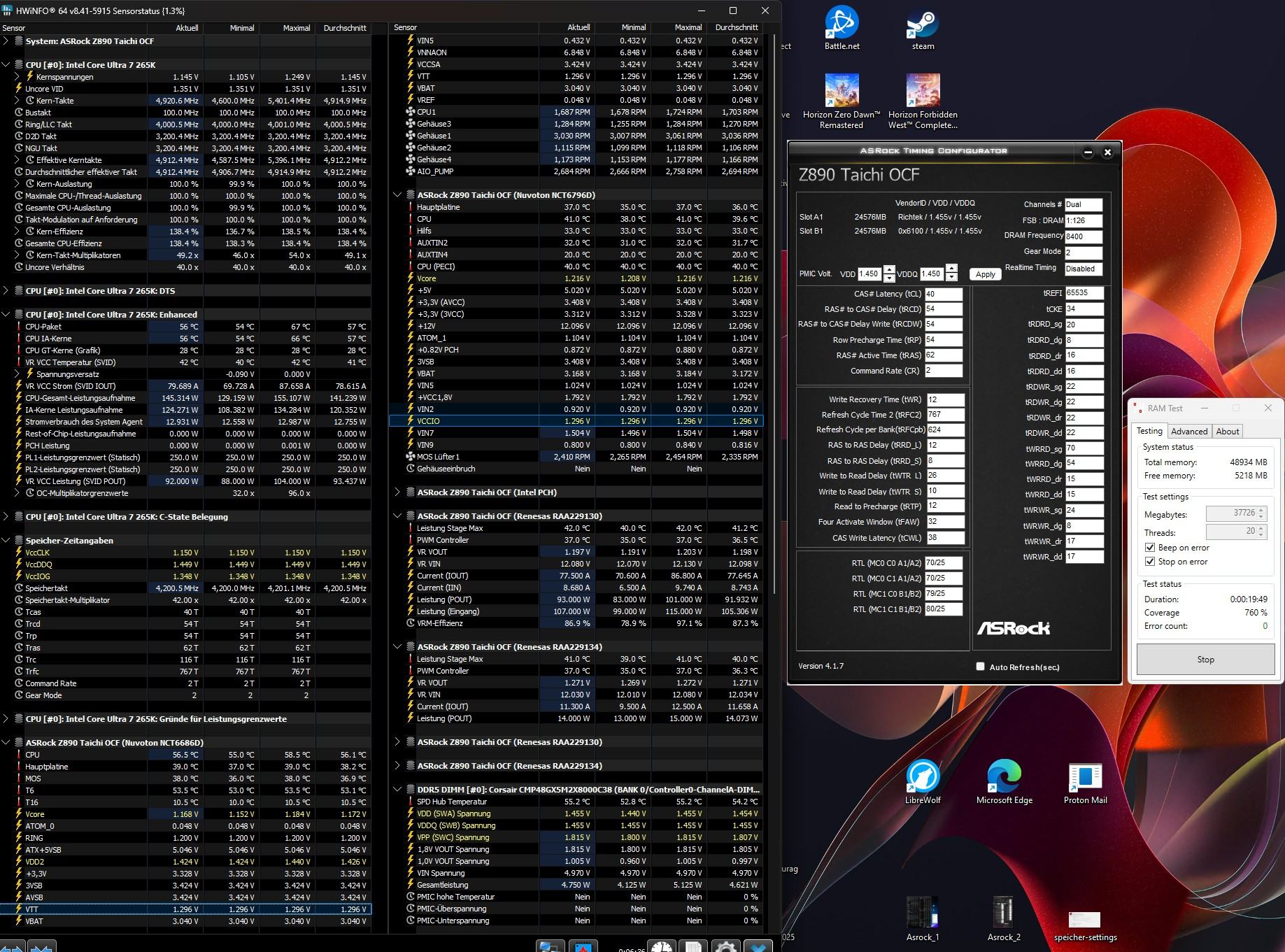The width and height of the screenshot is (1285, 952).
Task: Select the VTT row in the Nuvoton NCT6686D group
Action: tap(185, 909)
